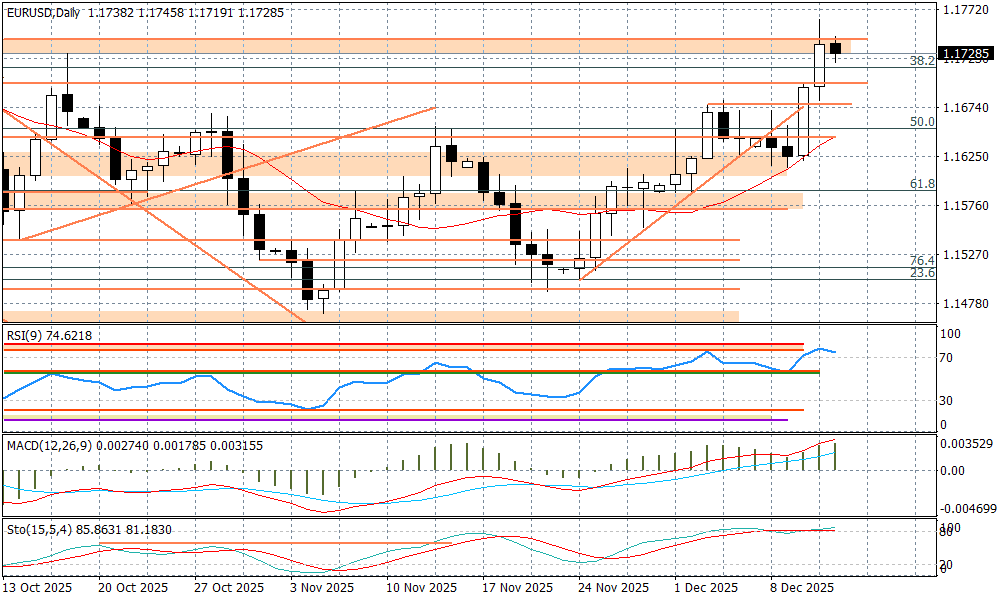Select the 1.14780 price axis label
The image size is (1000, 600).
coord(965,303)
